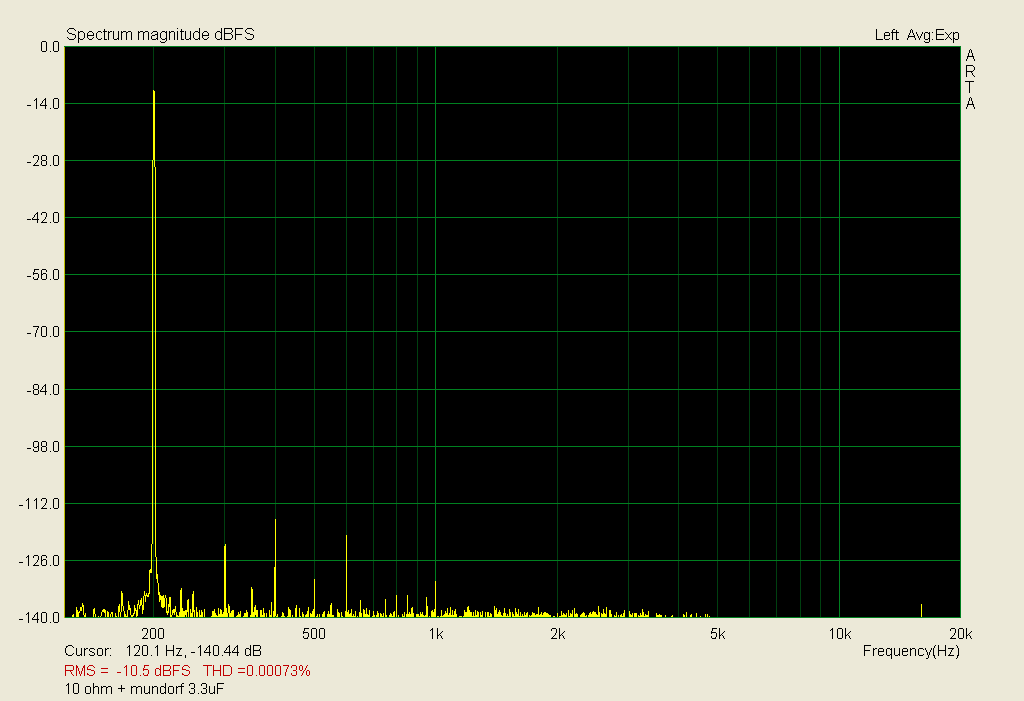Click the Cursor readout '120.1 Hz, -140.44 dB'
Screen dimensions: 1024x701
click(x=193, y=651)
